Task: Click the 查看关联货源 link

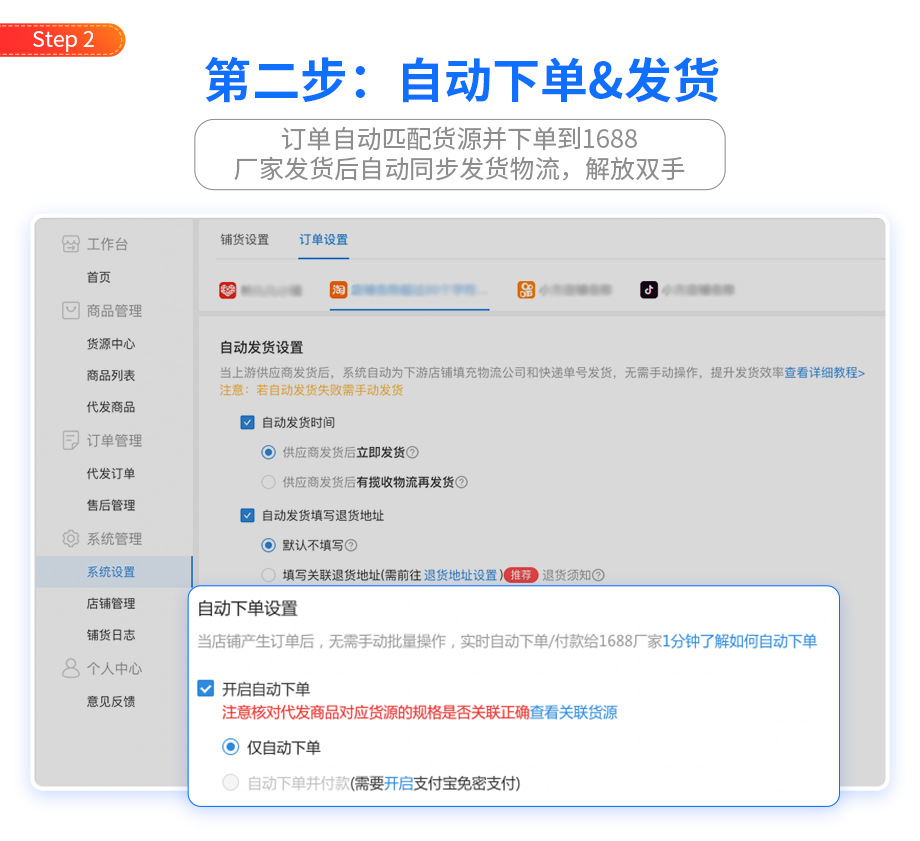Action: tap(574, 713)
